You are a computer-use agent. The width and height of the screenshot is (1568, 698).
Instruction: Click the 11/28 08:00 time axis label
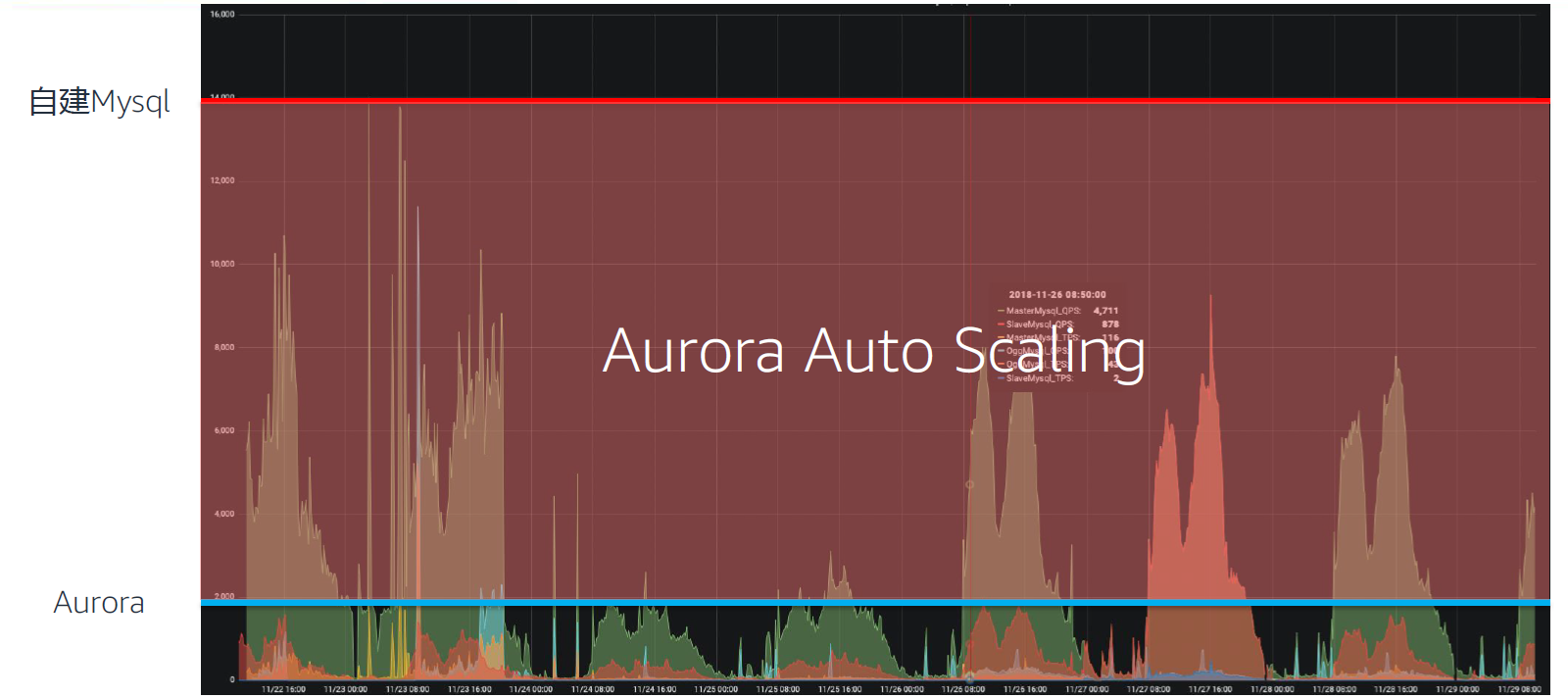(1334, 689)
